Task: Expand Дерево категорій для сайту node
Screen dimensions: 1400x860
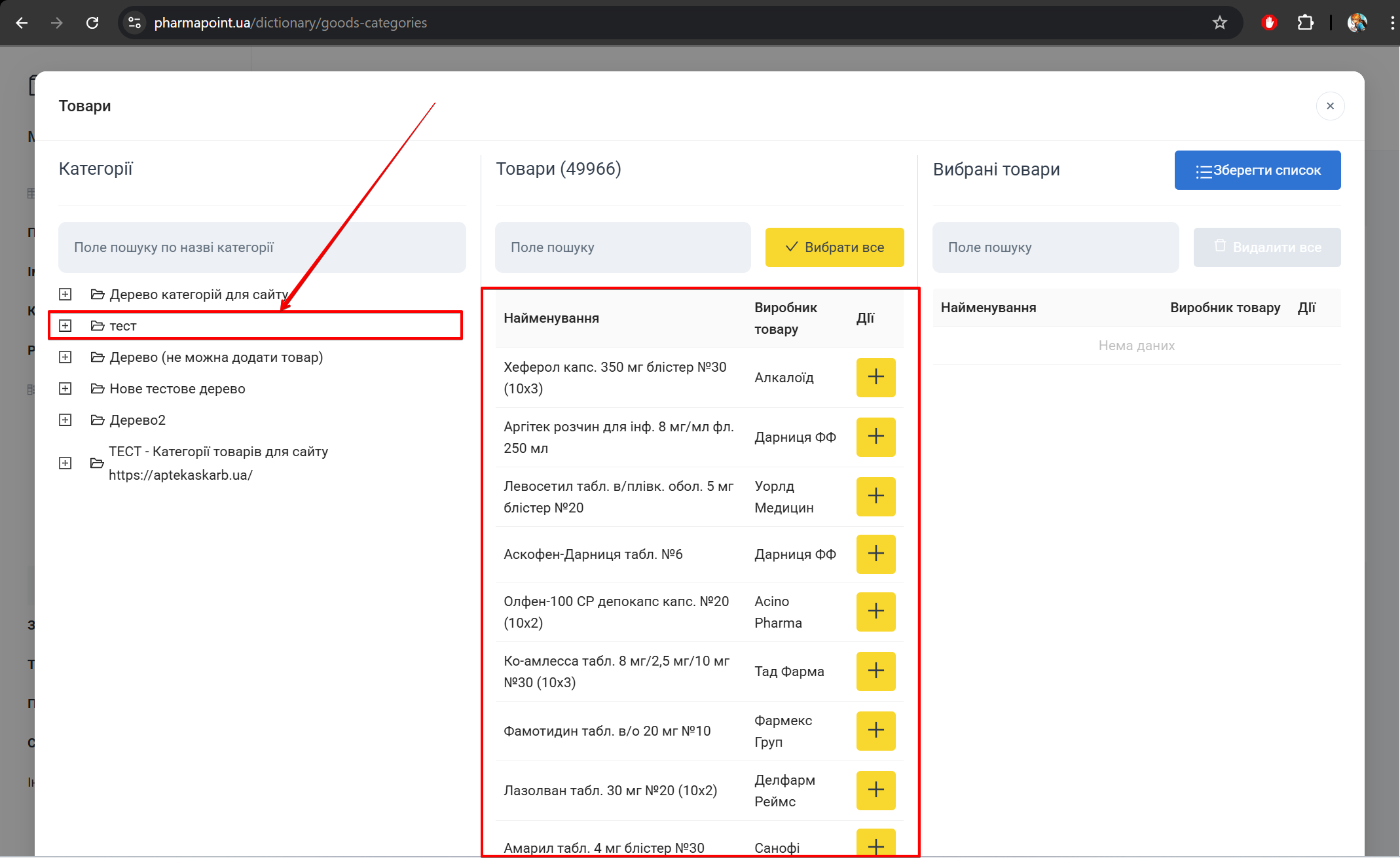Action: (x=65, y=295)
